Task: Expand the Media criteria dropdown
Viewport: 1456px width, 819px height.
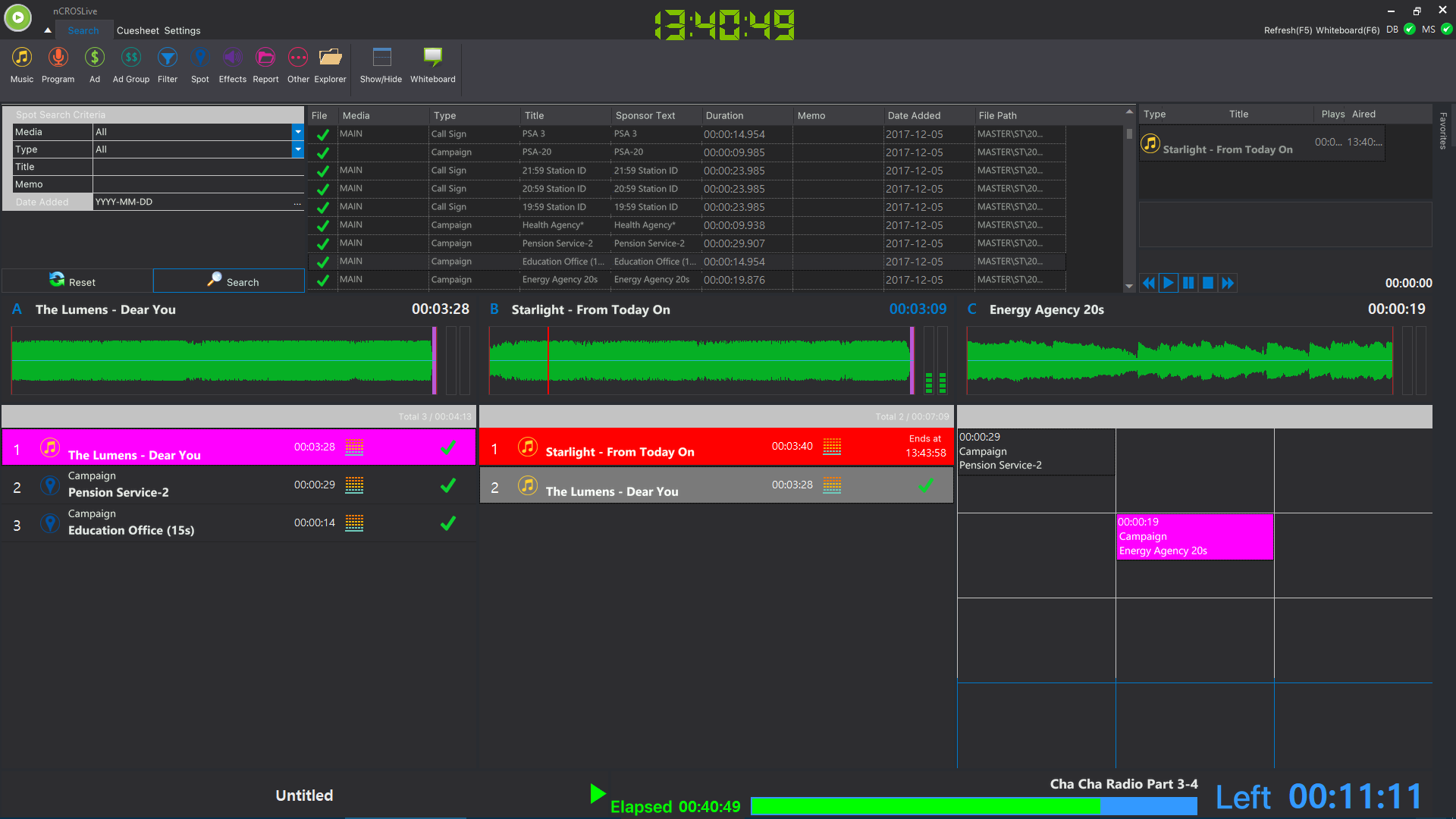Action: (x=298, y=132)
